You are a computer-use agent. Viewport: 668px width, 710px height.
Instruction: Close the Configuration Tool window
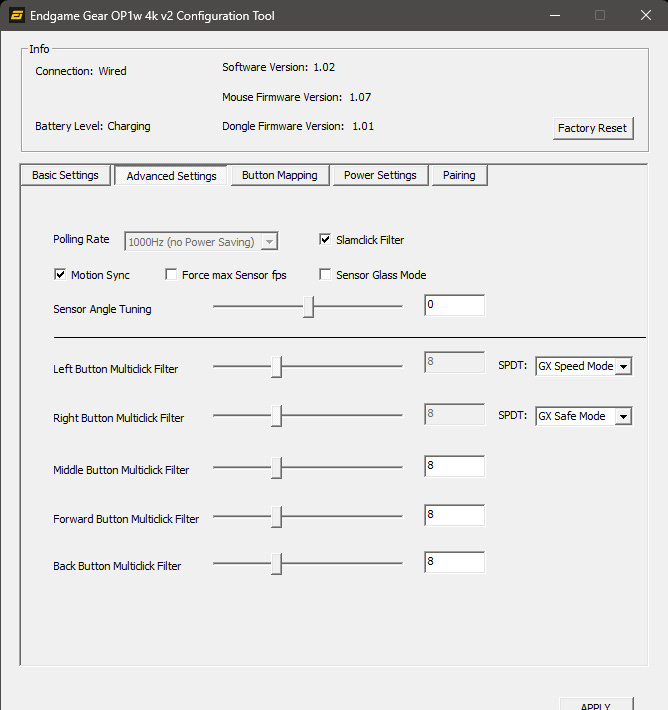coord(646,16)
